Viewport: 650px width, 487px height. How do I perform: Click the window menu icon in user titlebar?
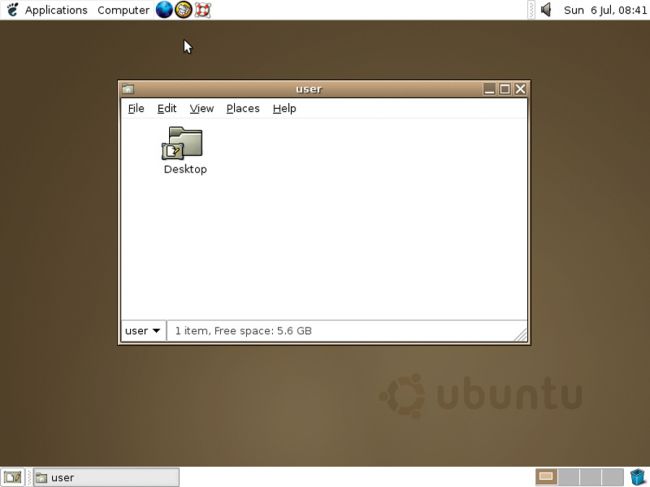(x=128, y=89)
